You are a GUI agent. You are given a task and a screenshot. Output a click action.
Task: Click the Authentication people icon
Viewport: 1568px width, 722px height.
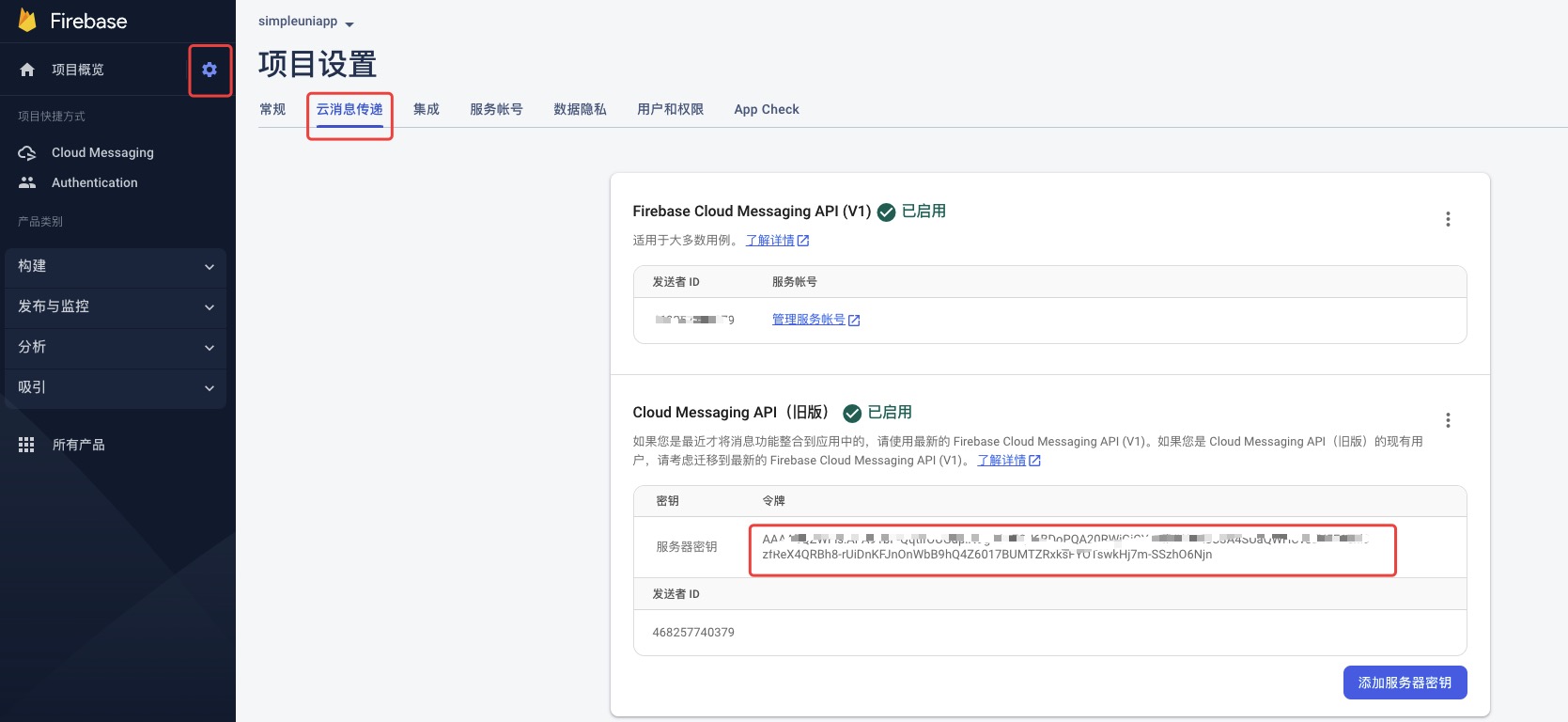(27, 182)
